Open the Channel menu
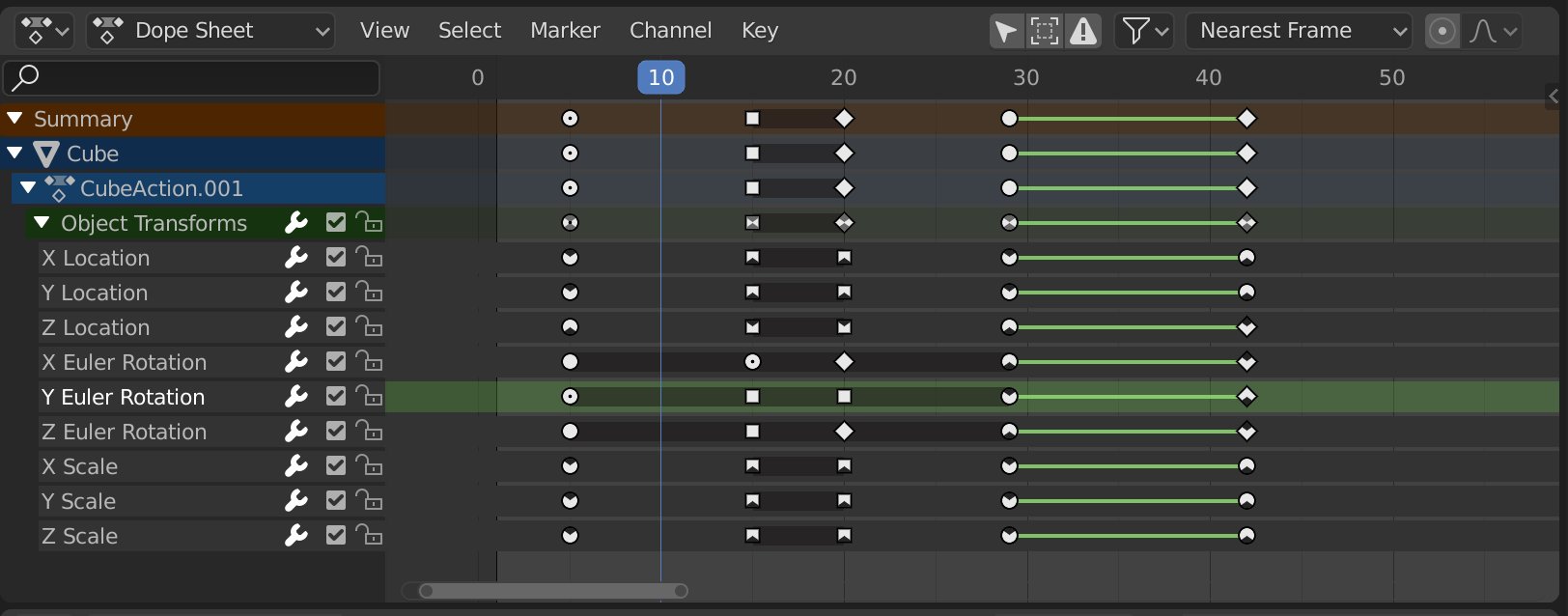The image size is (1568, 616). click(670, 31)
